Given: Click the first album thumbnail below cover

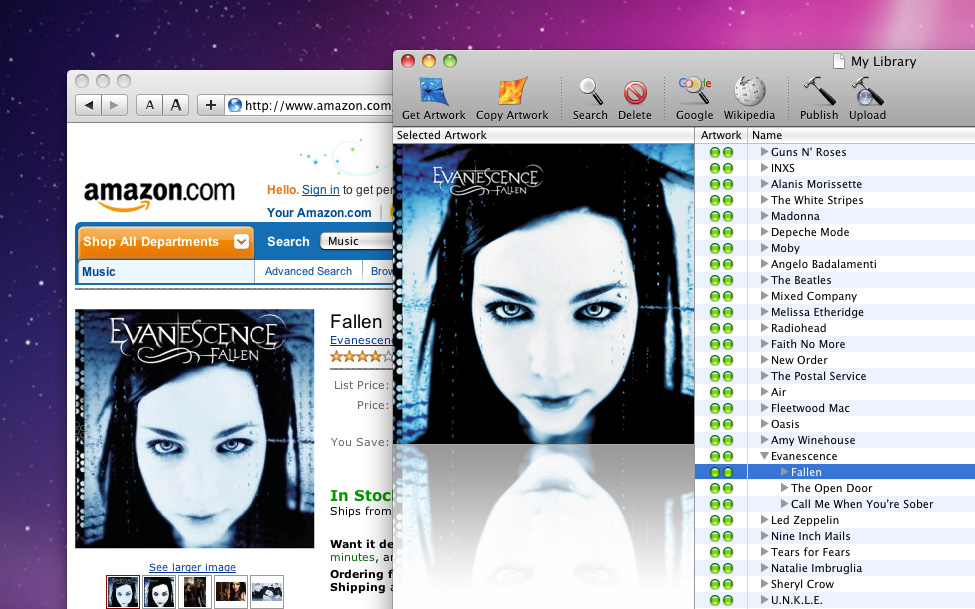Looking at the screenshot, I should tap(122, 592).
